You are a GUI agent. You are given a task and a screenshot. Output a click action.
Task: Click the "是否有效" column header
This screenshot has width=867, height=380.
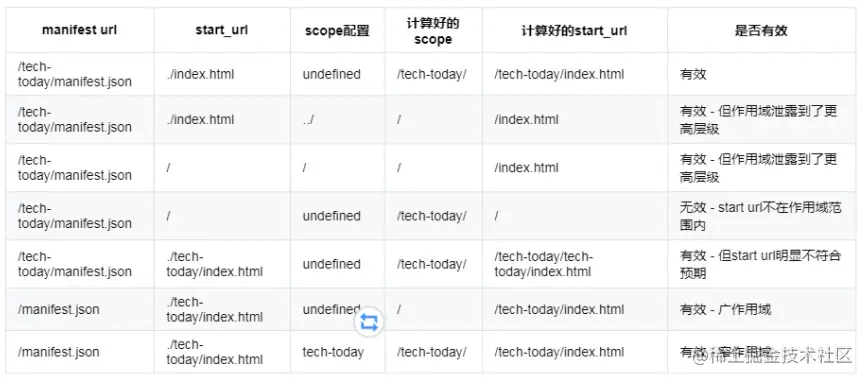click(x=761, y=30)
